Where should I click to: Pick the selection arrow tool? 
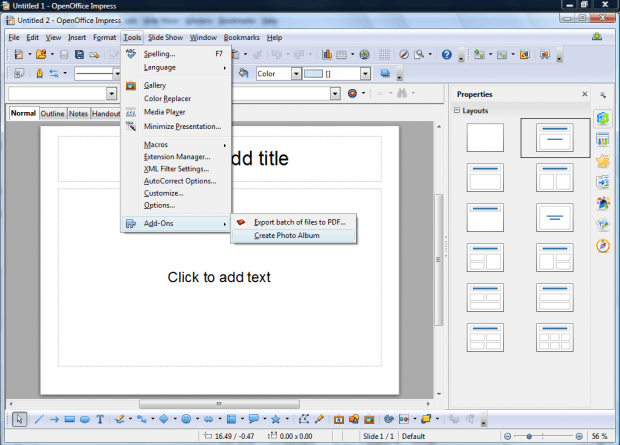coord(19,419)
